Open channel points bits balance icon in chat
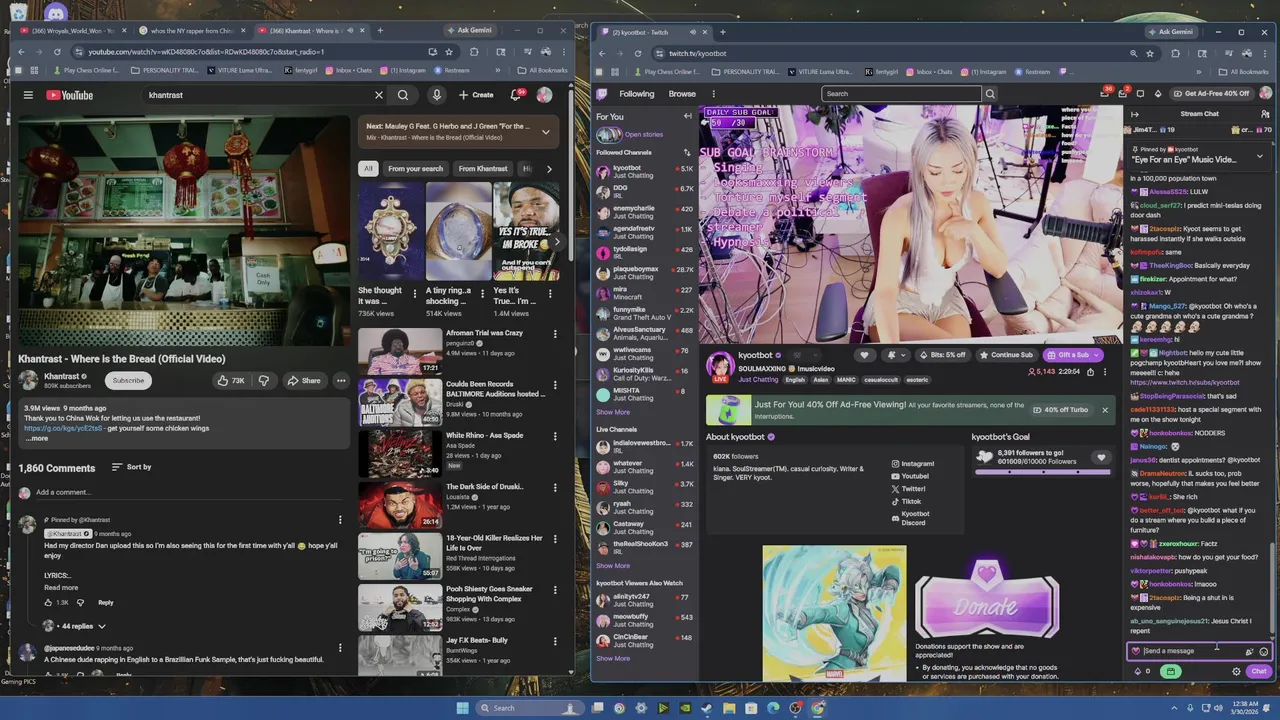Viewport: 1280px width, 720px height. click(1138, 671)
